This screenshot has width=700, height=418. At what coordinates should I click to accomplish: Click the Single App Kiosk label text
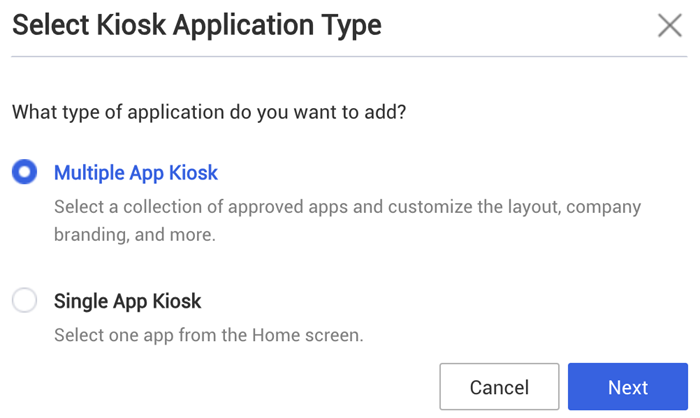click(128, 301)
